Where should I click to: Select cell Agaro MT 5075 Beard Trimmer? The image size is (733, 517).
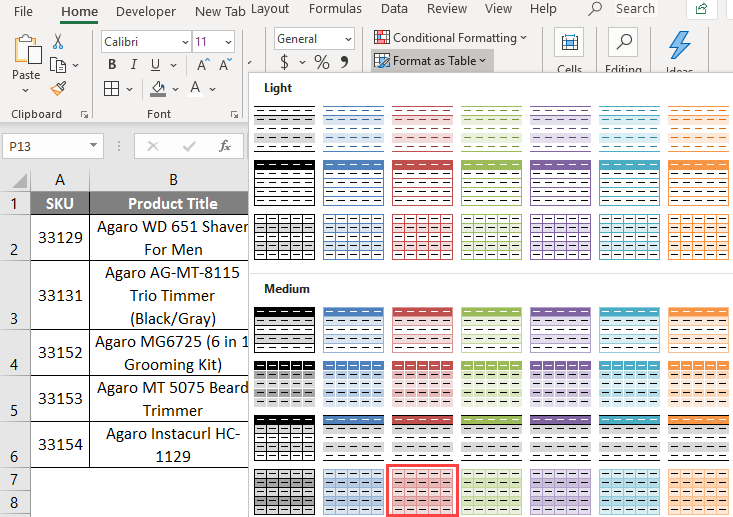[x=169, y=398]
